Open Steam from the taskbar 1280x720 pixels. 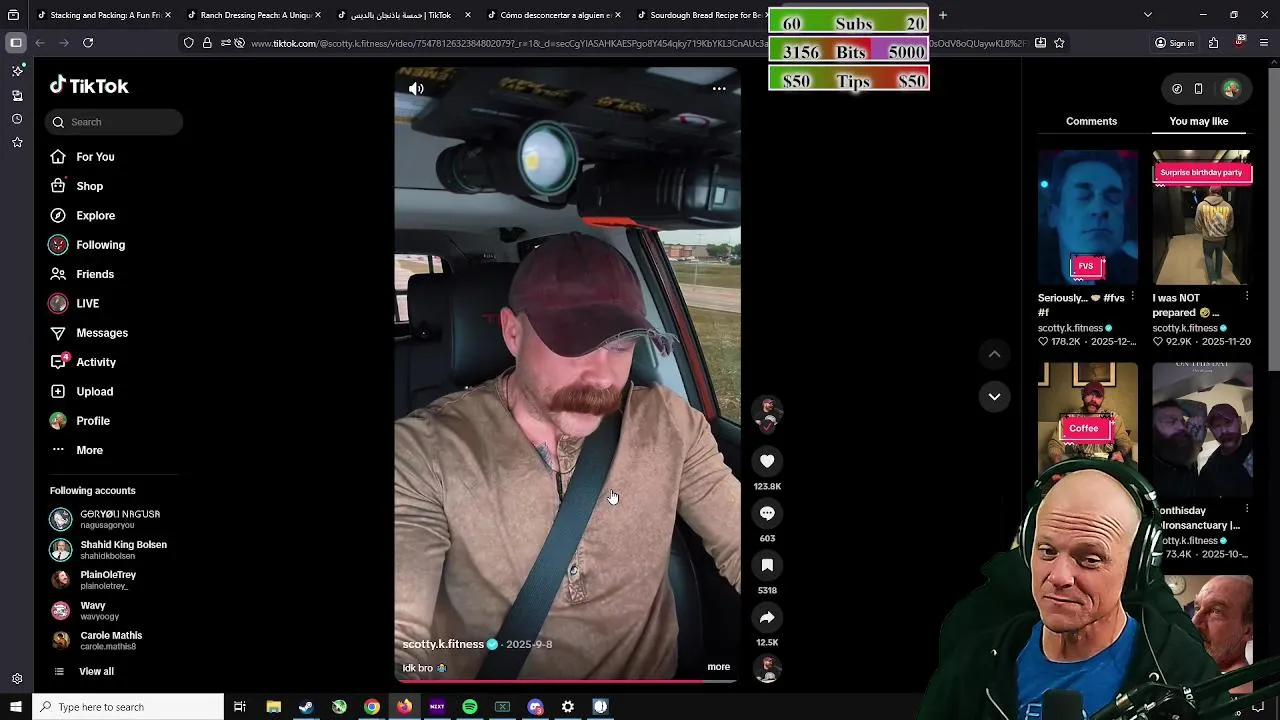[306, 707]
